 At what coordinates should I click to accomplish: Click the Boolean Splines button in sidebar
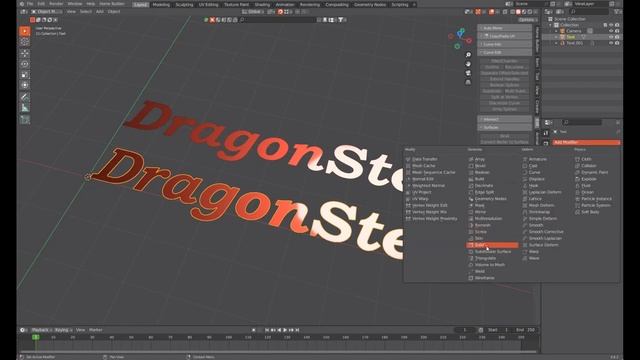click(x=504, y=85)
